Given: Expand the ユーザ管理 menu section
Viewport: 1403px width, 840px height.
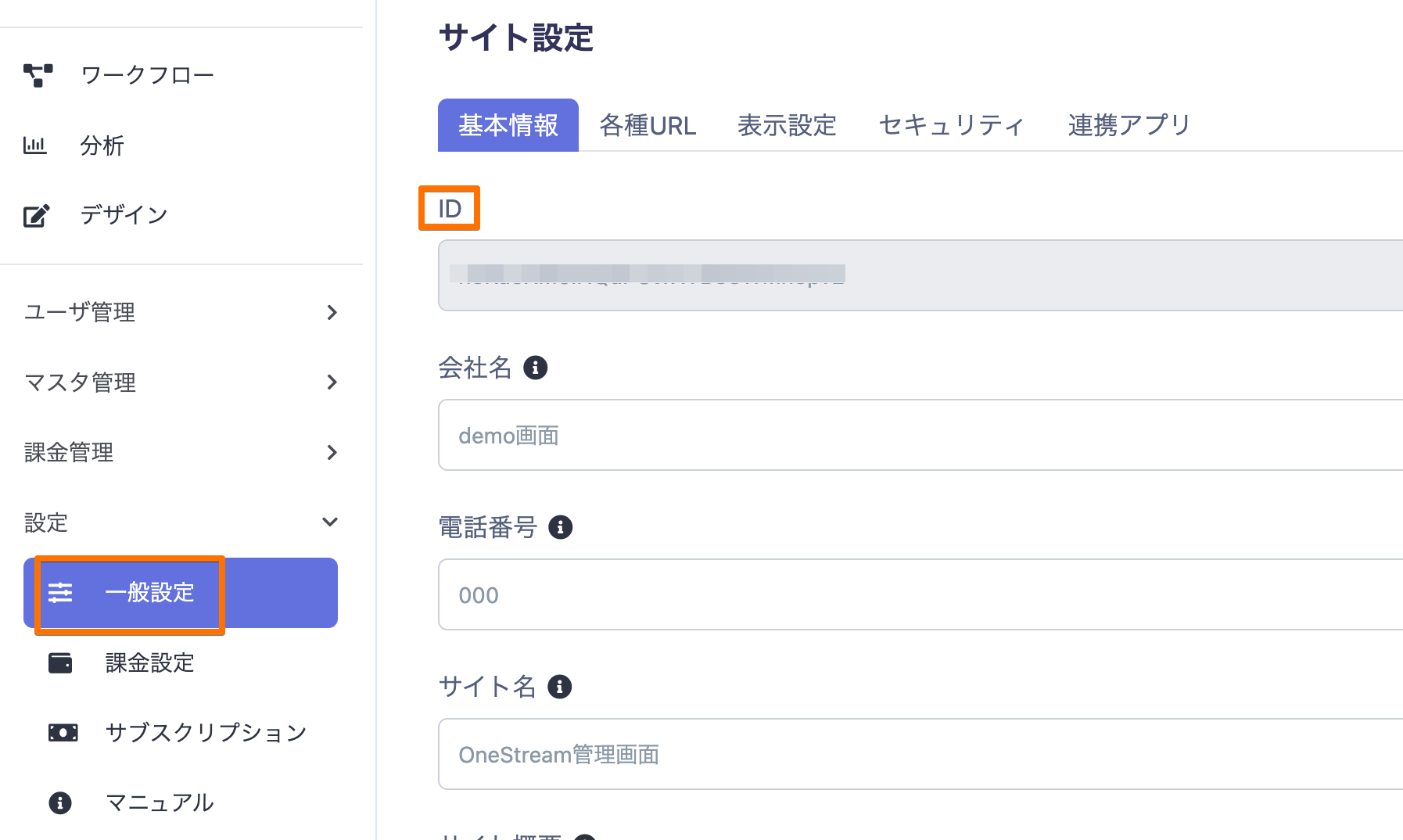Looking at the screenshot, I should tap(332, 312).
